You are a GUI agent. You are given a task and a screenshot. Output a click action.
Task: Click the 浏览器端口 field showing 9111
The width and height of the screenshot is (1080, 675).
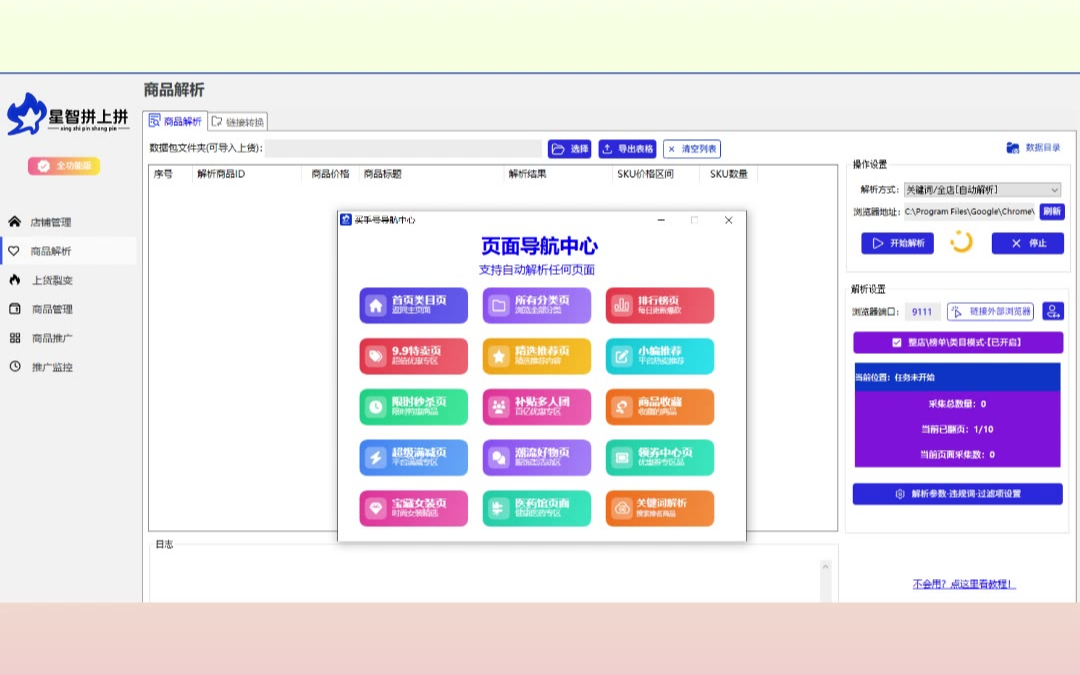[922, 312]
